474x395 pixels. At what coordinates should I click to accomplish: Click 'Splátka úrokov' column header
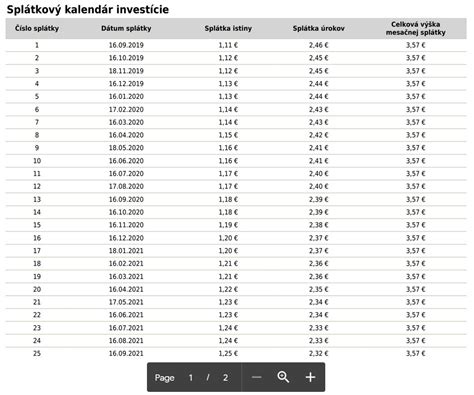coord(318,28)
